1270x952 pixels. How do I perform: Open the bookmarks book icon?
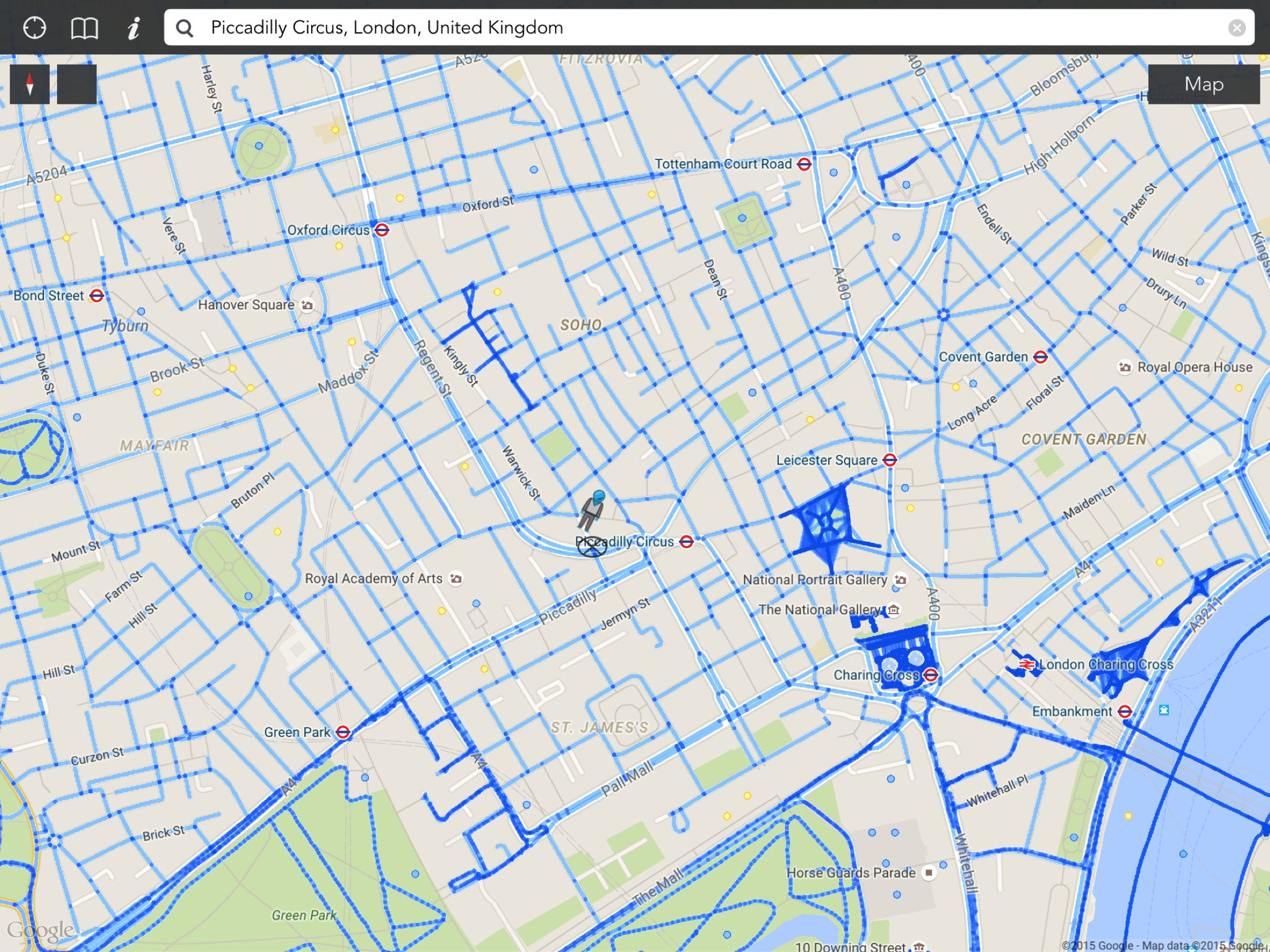(x=85, y=27)
